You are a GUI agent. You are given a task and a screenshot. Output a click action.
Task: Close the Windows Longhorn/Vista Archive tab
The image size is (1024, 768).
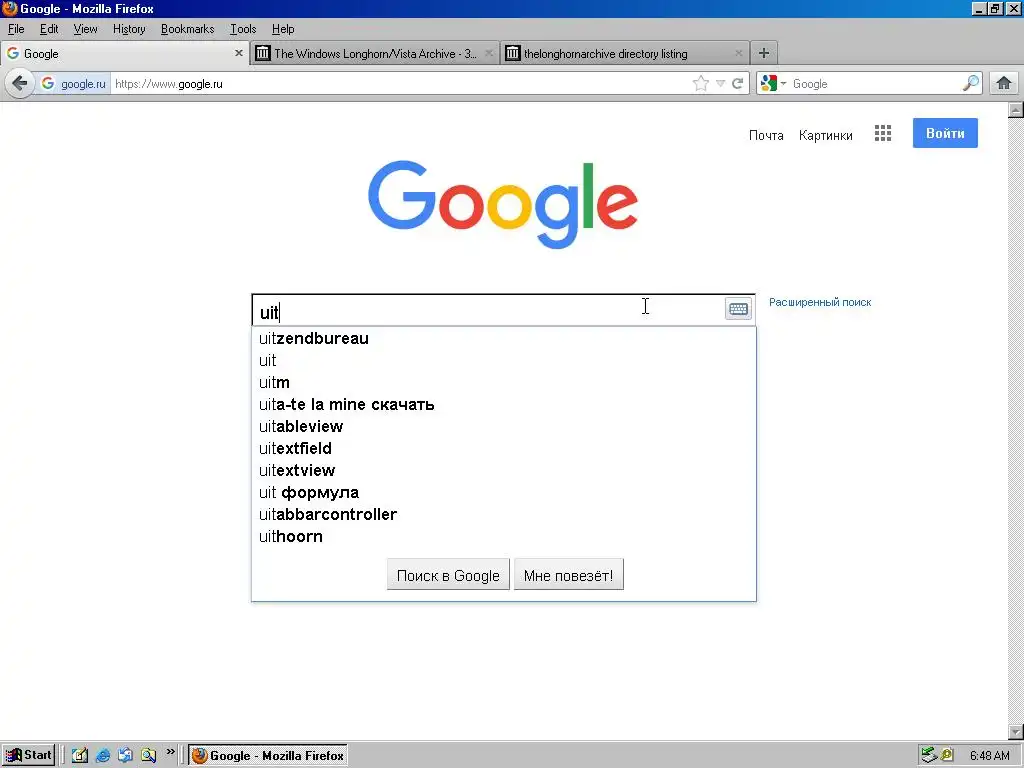pyautogui.click(x=488, y=54)
